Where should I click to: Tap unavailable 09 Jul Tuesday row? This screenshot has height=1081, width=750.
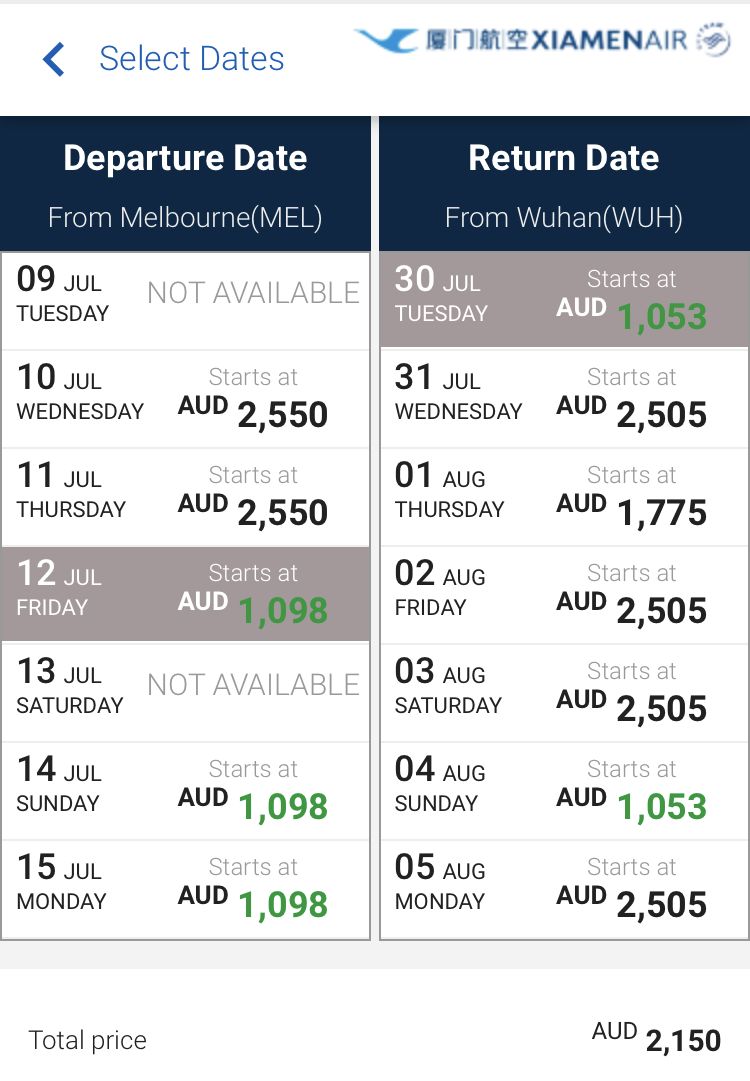point(185,301)
